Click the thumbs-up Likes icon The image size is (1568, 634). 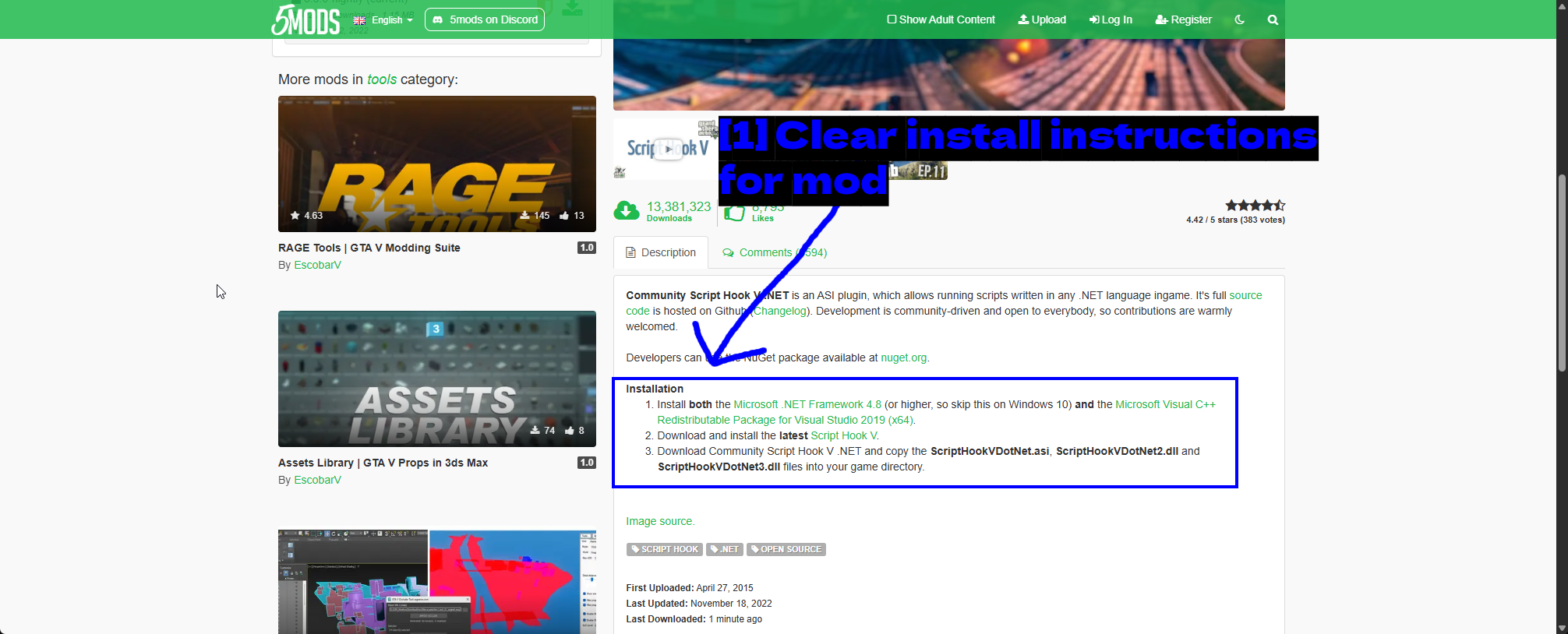click(x=734, y=213)
